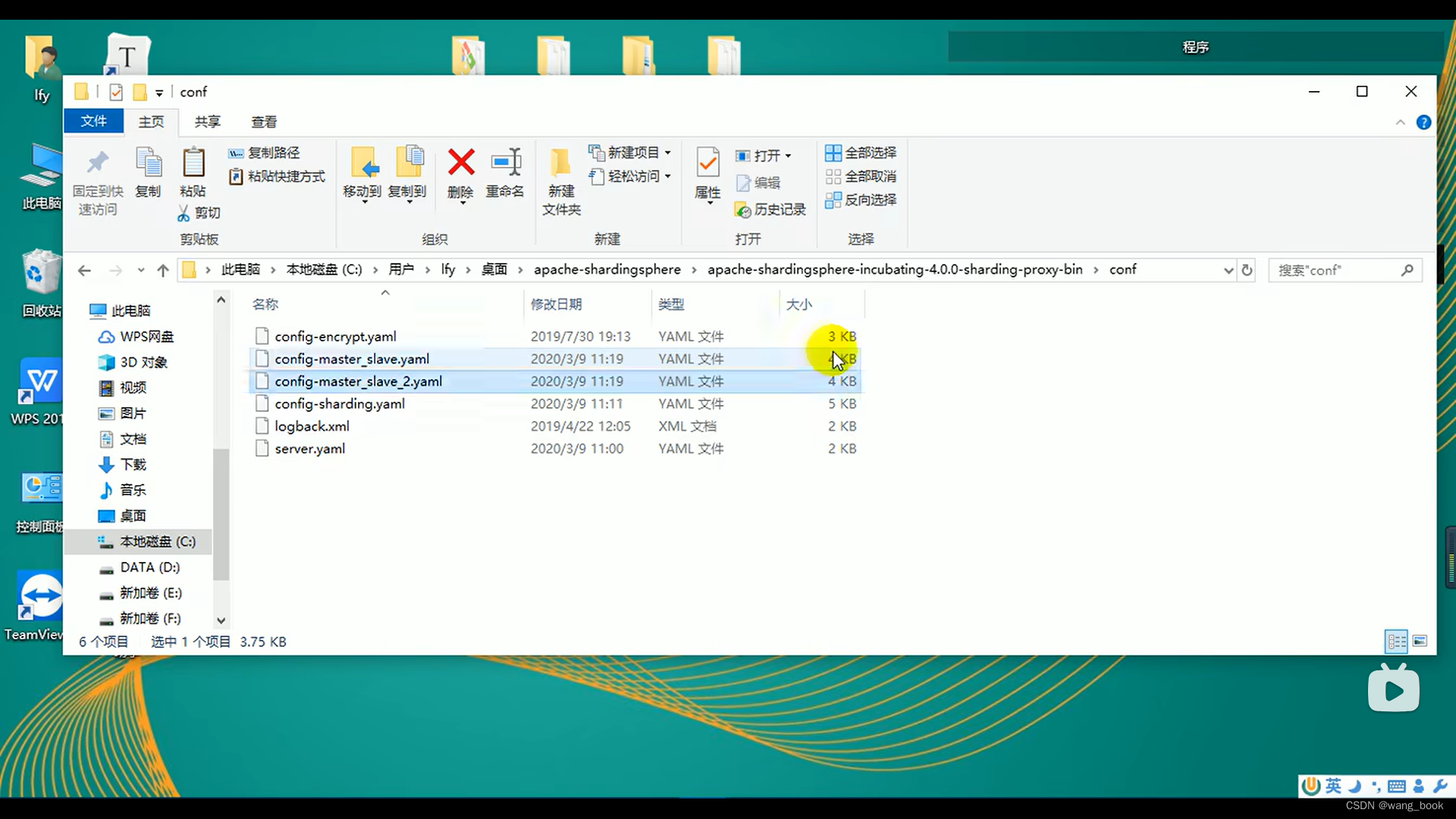The image size is (1456, 819).
Task: Go up one folder level arrow
Action: coord(163,270)
